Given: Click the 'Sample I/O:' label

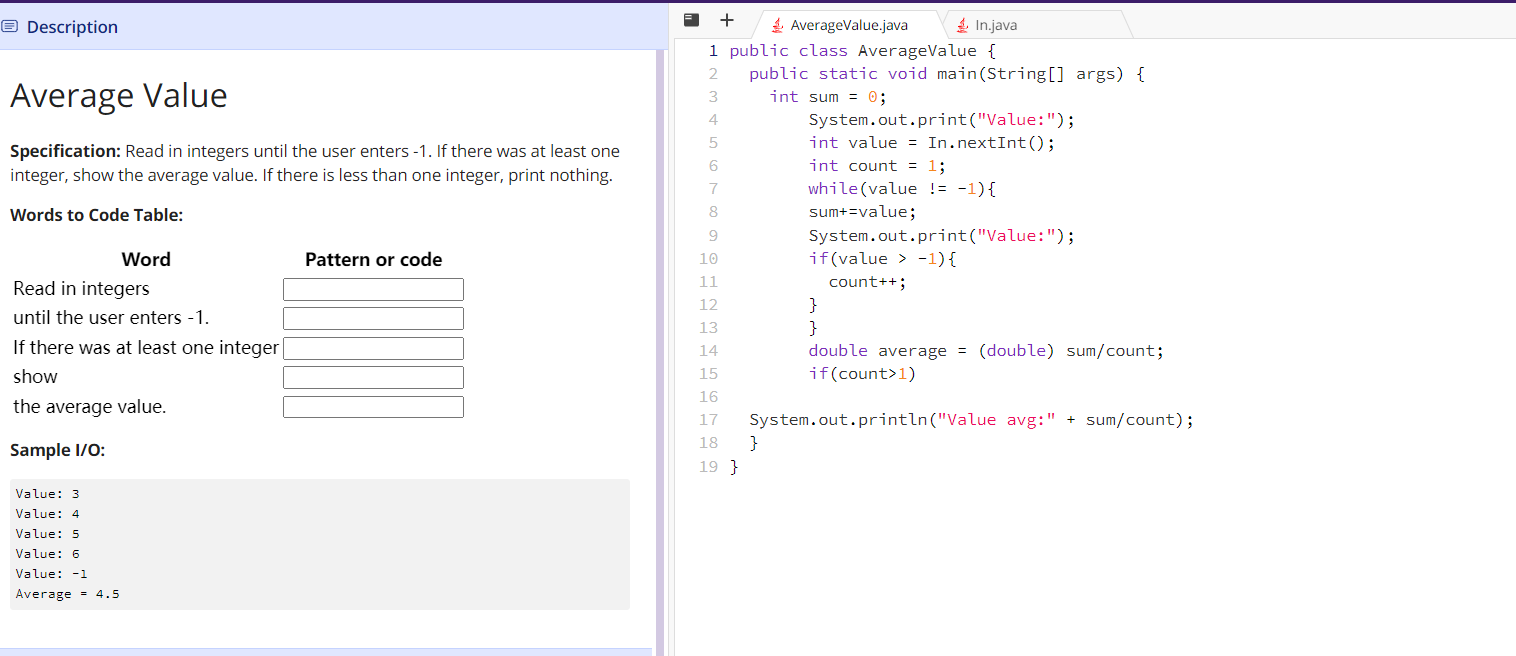Looking at the screenshot, I should tap(58, 450).
